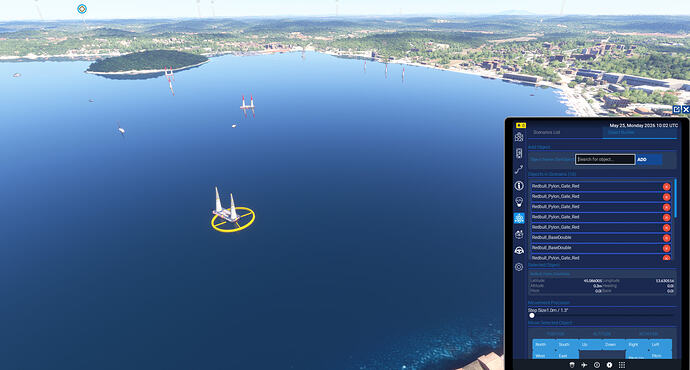Open the steering wheel icon in sidebar
Image resolution: width=690 pixels, height=370 pixels.
pos(519,250)
